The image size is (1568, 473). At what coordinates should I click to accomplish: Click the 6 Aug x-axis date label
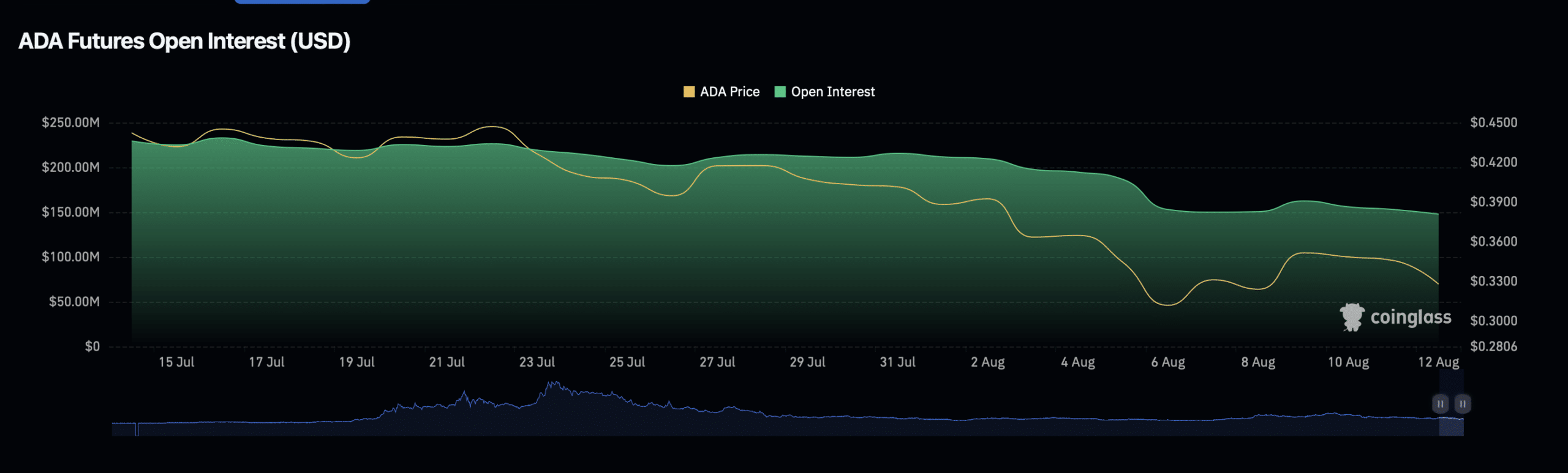1167,362
